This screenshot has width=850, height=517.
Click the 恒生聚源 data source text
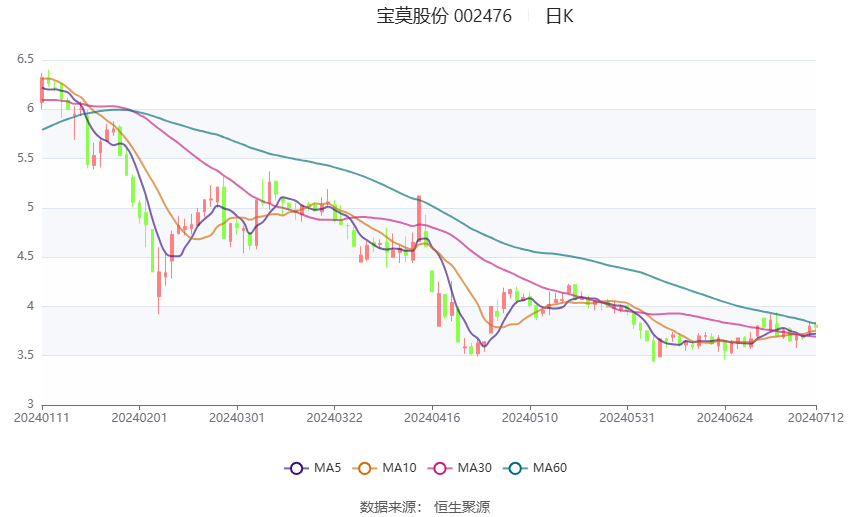point(462,507)
